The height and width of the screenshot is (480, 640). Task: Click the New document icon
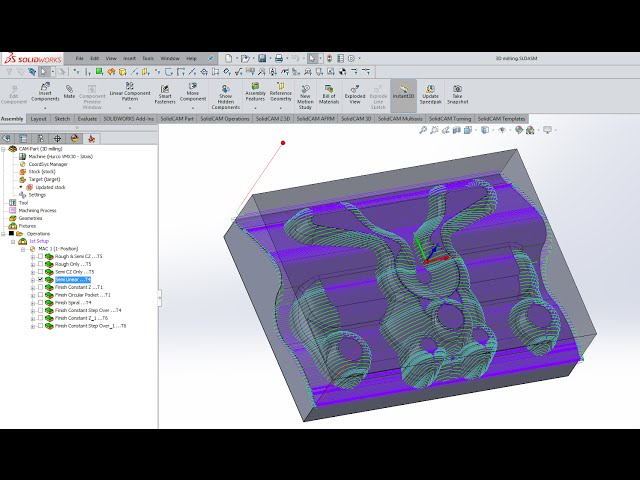229,58
